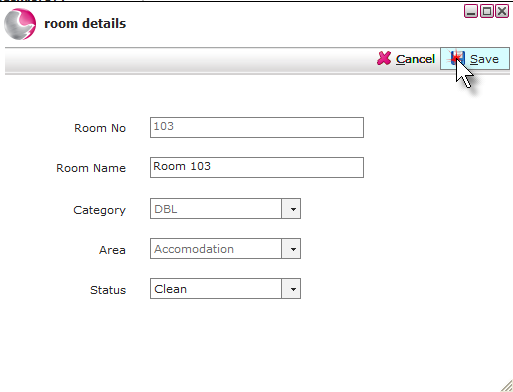The width and height of the screenshot is (513, 392).
Task: Click the resize grip in corner
Action: tap(507, 386)
